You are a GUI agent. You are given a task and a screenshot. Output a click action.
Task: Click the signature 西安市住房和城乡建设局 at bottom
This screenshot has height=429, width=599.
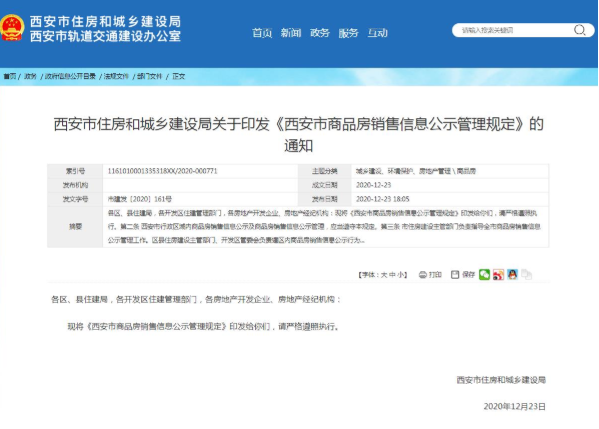[x=501, y=380]
